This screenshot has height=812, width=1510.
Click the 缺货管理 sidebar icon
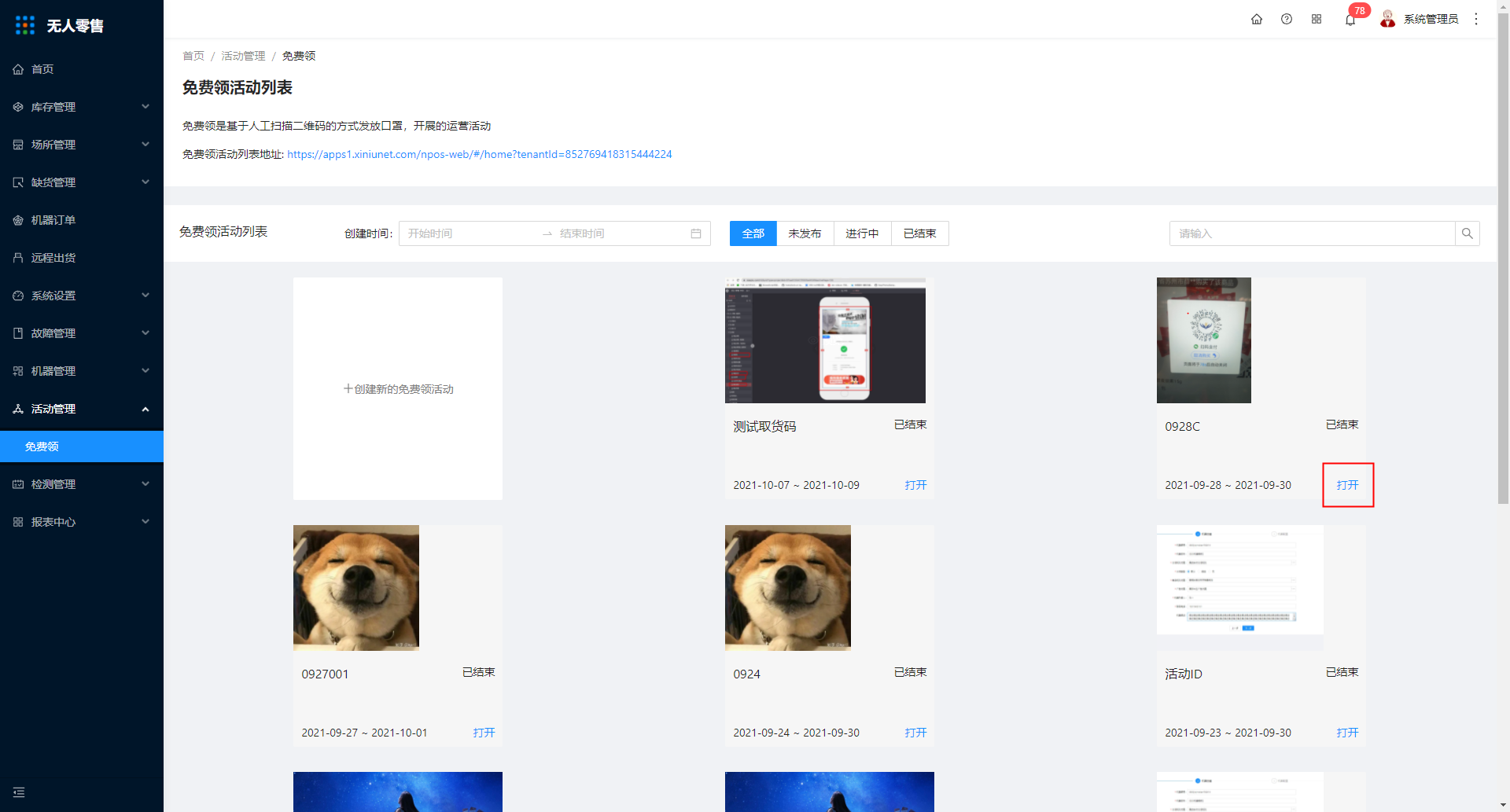[x=18, y=182]
